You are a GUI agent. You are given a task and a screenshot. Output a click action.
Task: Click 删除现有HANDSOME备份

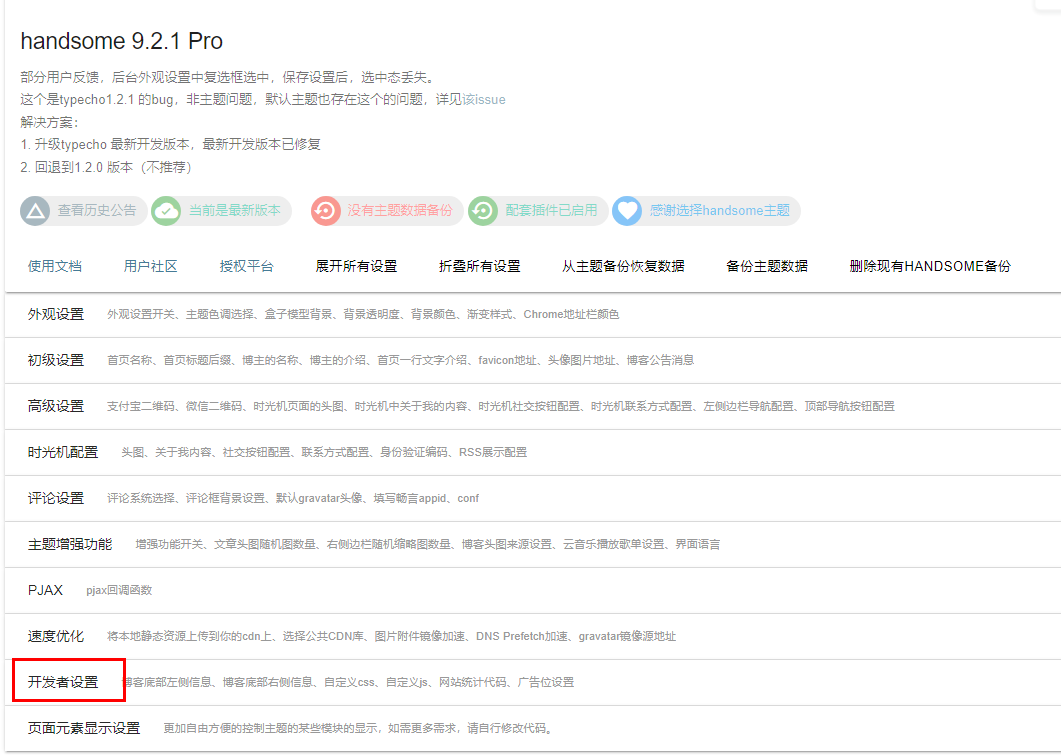[x=930, y=267]
